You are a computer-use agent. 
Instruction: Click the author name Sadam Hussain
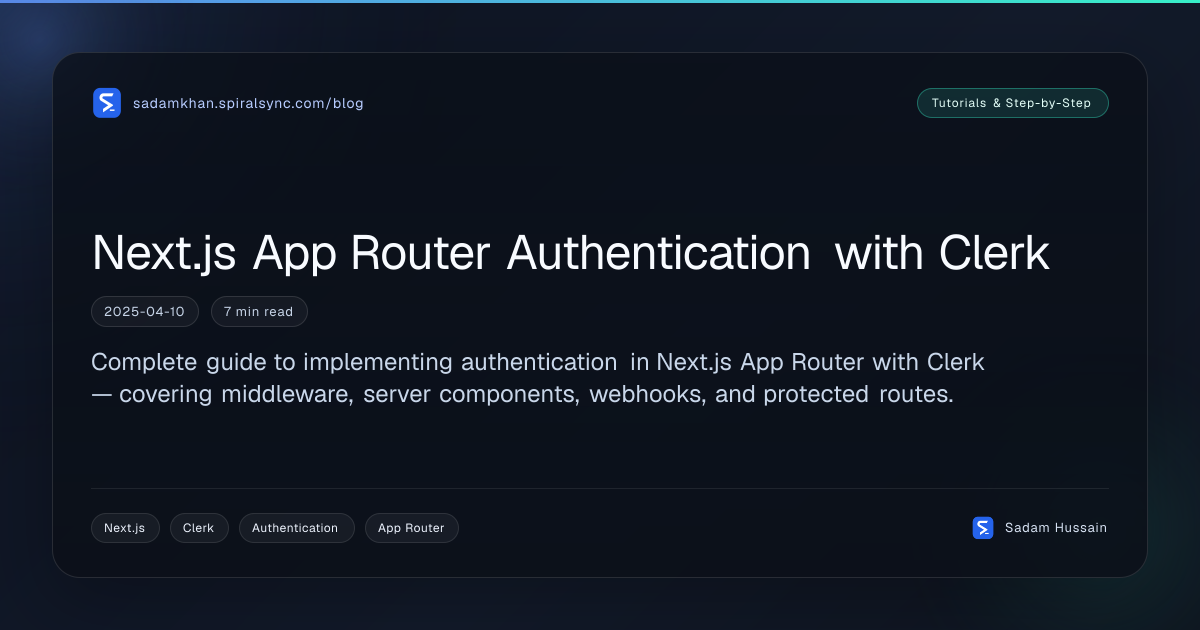tap(1056, 528)
